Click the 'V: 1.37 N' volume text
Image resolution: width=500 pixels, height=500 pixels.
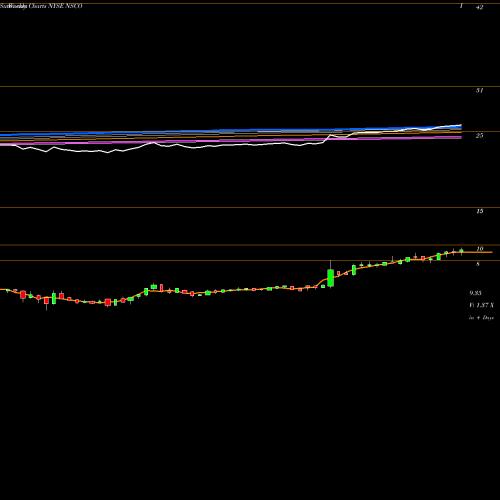[481, 305]
